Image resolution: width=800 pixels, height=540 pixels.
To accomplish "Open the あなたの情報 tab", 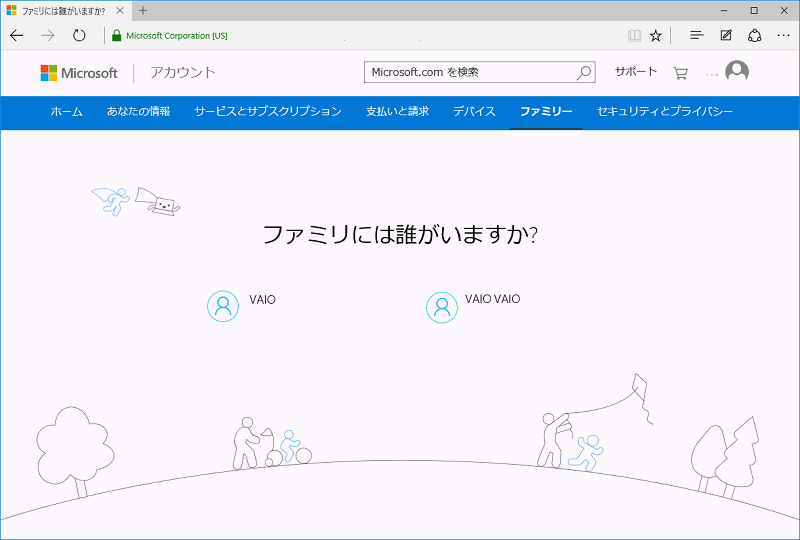I will 138,111.
